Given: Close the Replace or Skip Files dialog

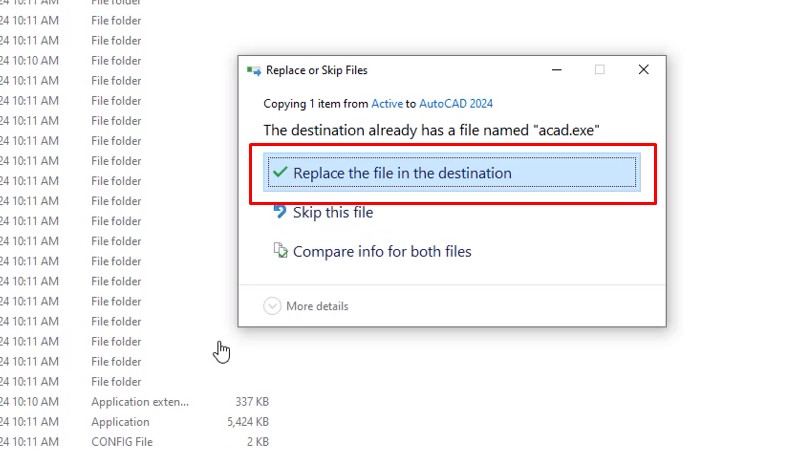Looking at the screenshot, I should (644, 70).
